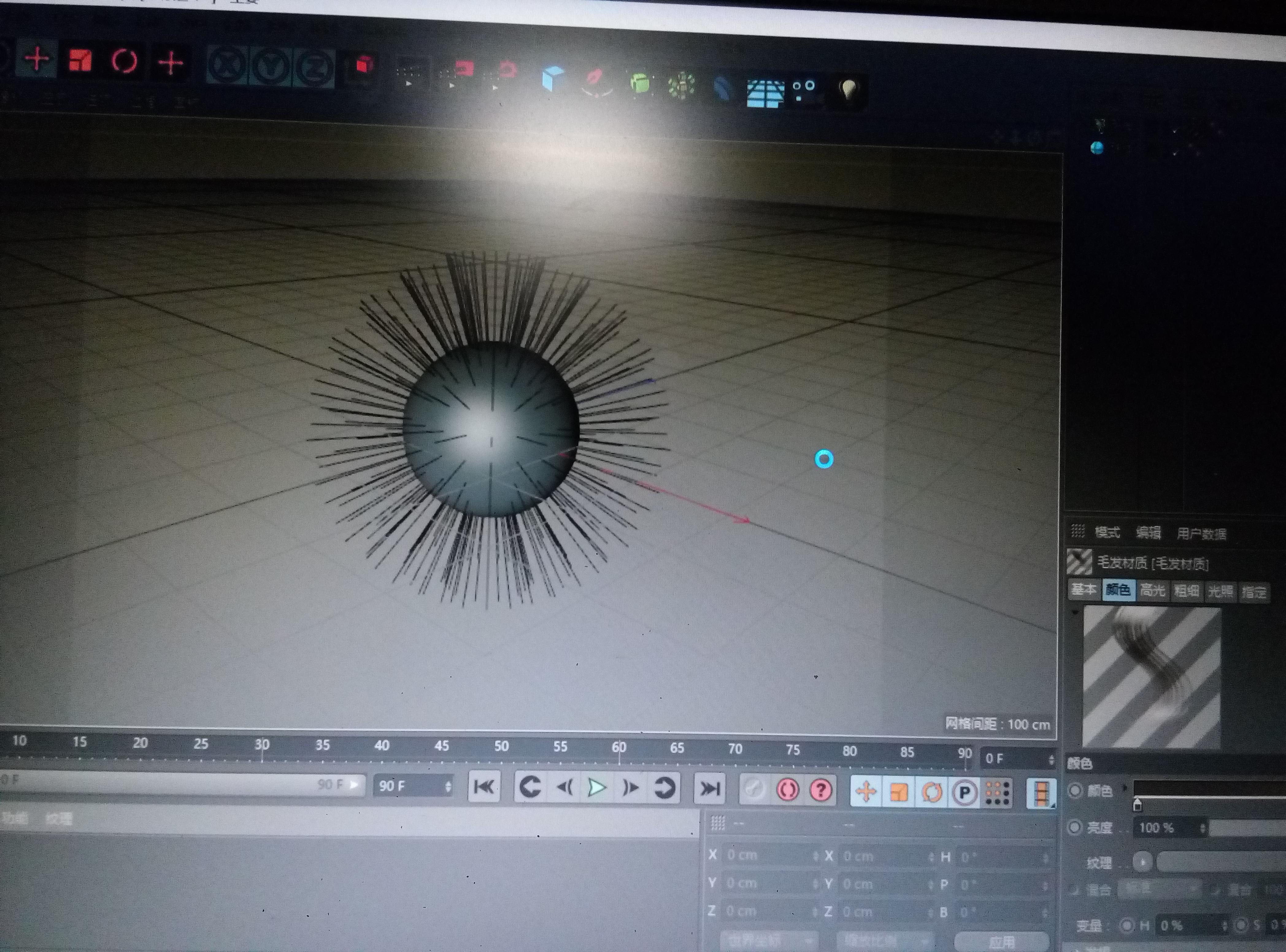Click the blue Floor grid icon
This screenshot has height=952, width=1286.
point(765,93)
